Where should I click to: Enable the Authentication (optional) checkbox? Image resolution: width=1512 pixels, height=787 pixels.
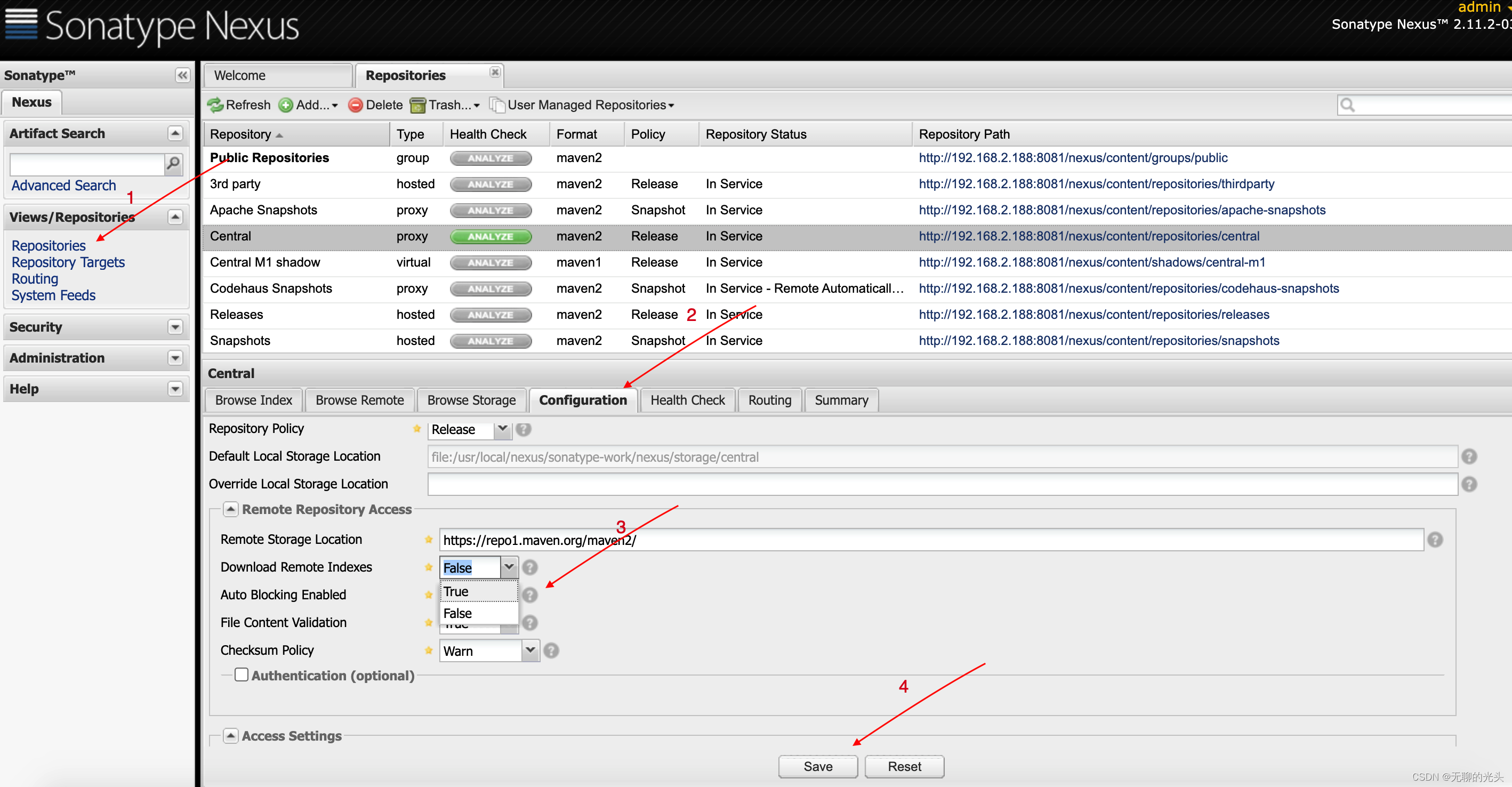pyautogui.click(x=241, y=675)
